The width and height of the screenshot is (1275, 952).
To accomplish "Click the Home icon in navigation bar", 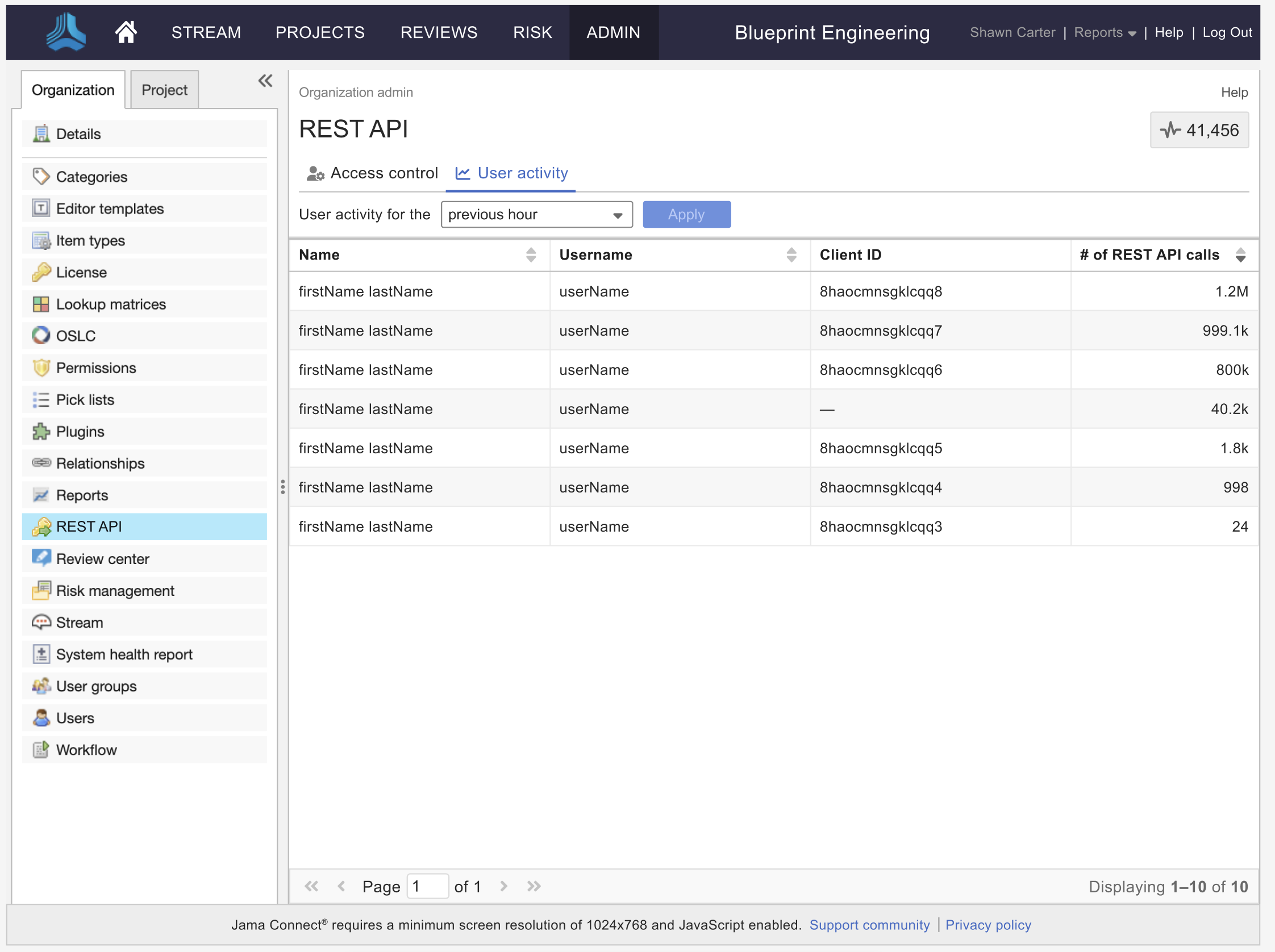I will tap(125, 32).
